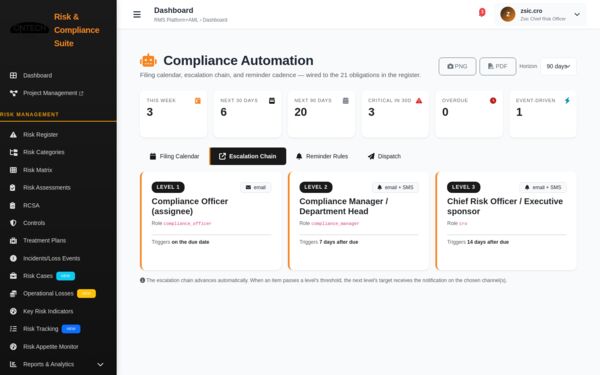Image resolution: width=600 pixels, height=375 pixels.
Task: Click the cro role code
Action: click(463, 223)
